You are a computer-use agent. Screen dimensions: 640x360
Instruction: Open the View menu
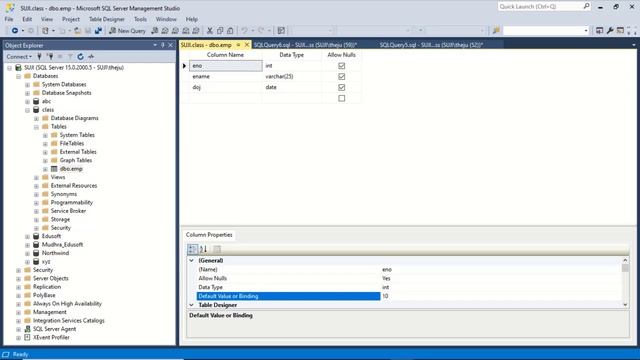[47, 19]
